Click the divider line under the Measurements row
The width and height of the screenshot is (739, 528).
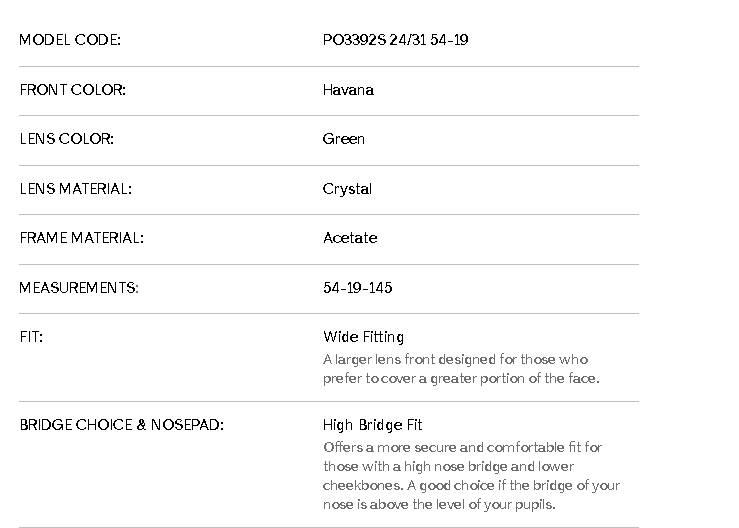point(328,313)
